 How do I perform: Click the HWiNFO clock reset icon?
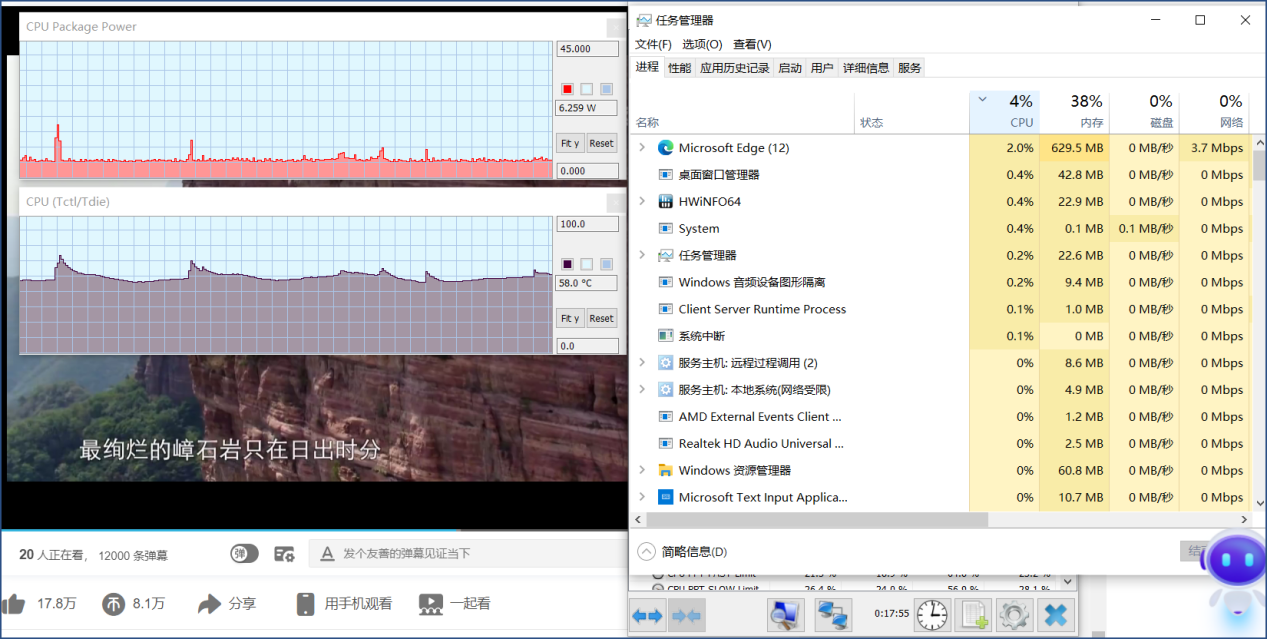932,615
